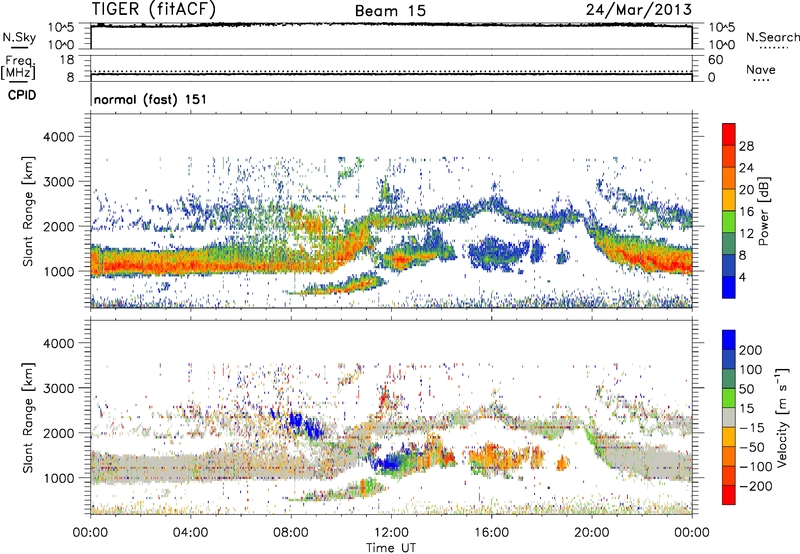
Task: Click the 16:00 time axis label
Action: click(x=491, y=533)
